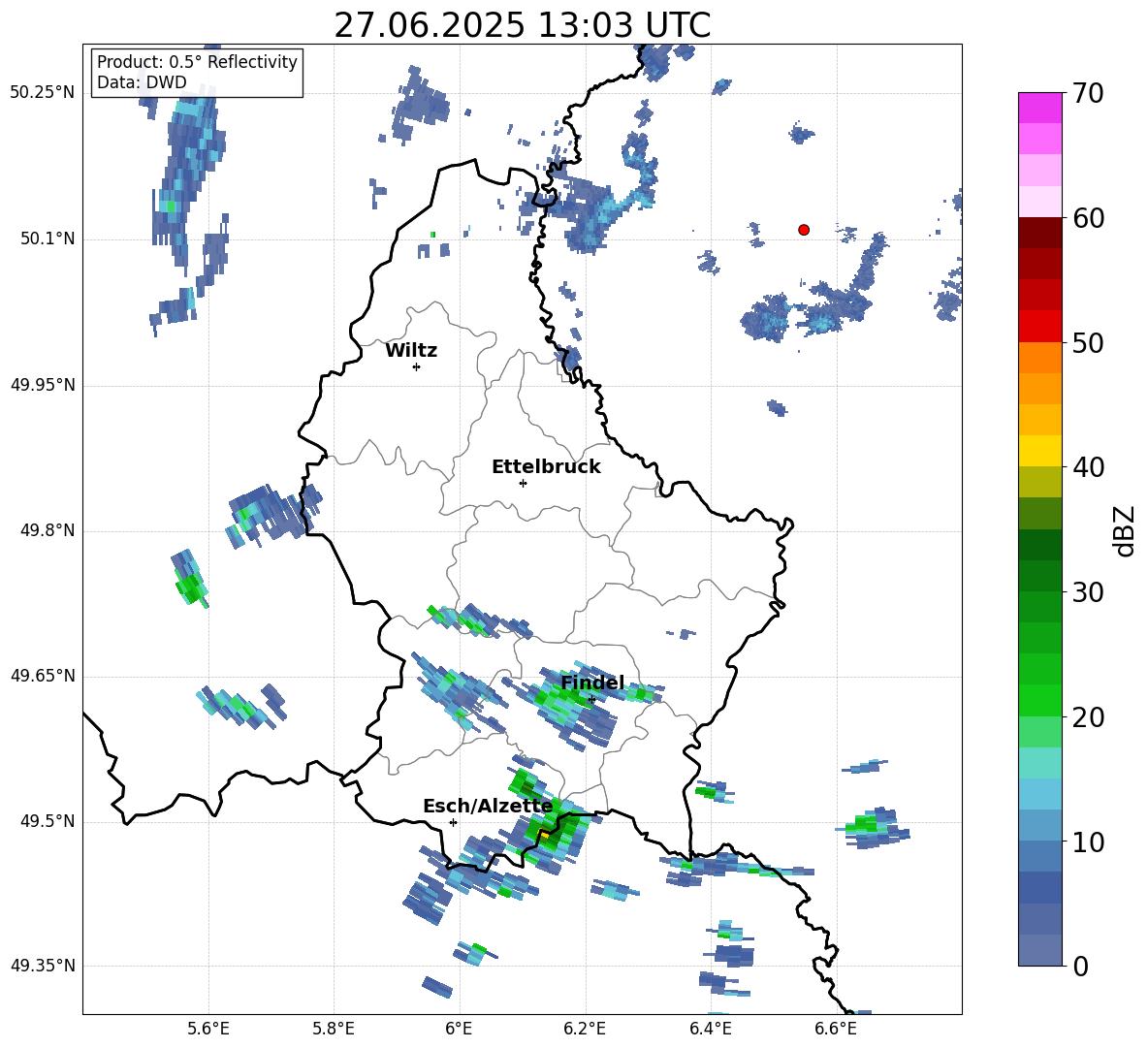The height and width of the screenshot is (1048, 1148).
Task: Select the cross marker below Wiltz
Action: tap(417, 366)
